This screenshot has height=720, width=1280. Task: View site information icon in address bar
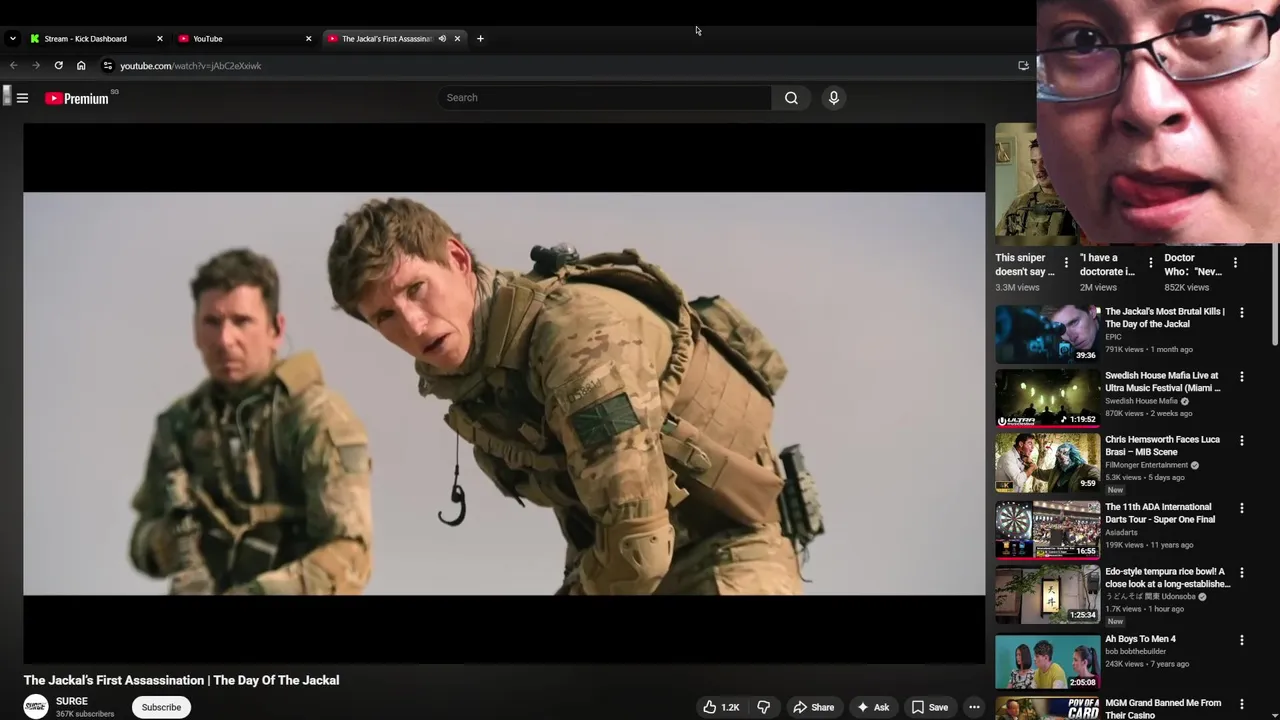(x=108, y=66)
